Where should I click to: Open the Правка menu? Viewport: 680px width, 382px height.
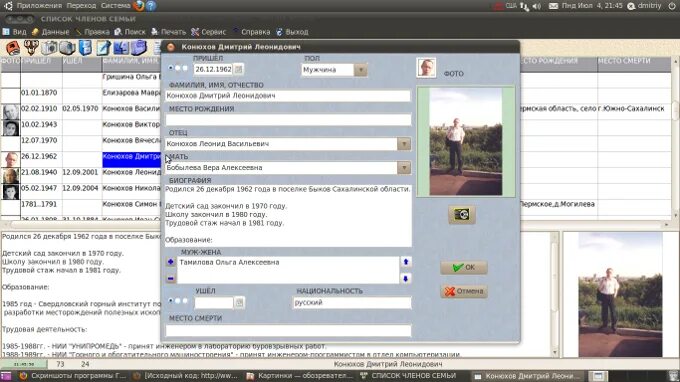(92, 32)
